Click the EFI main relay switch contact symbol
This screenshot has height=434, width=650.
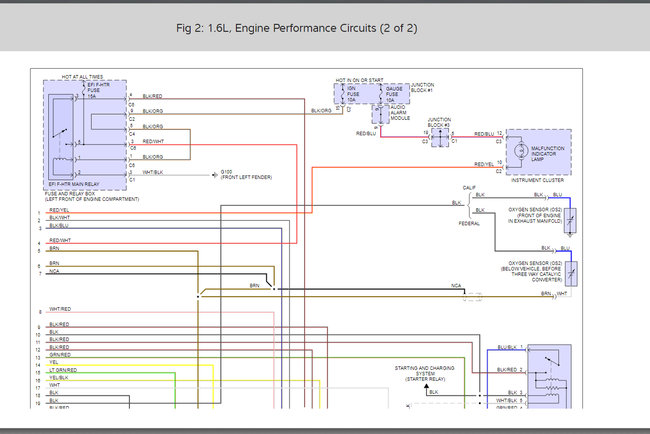[60, 133]
